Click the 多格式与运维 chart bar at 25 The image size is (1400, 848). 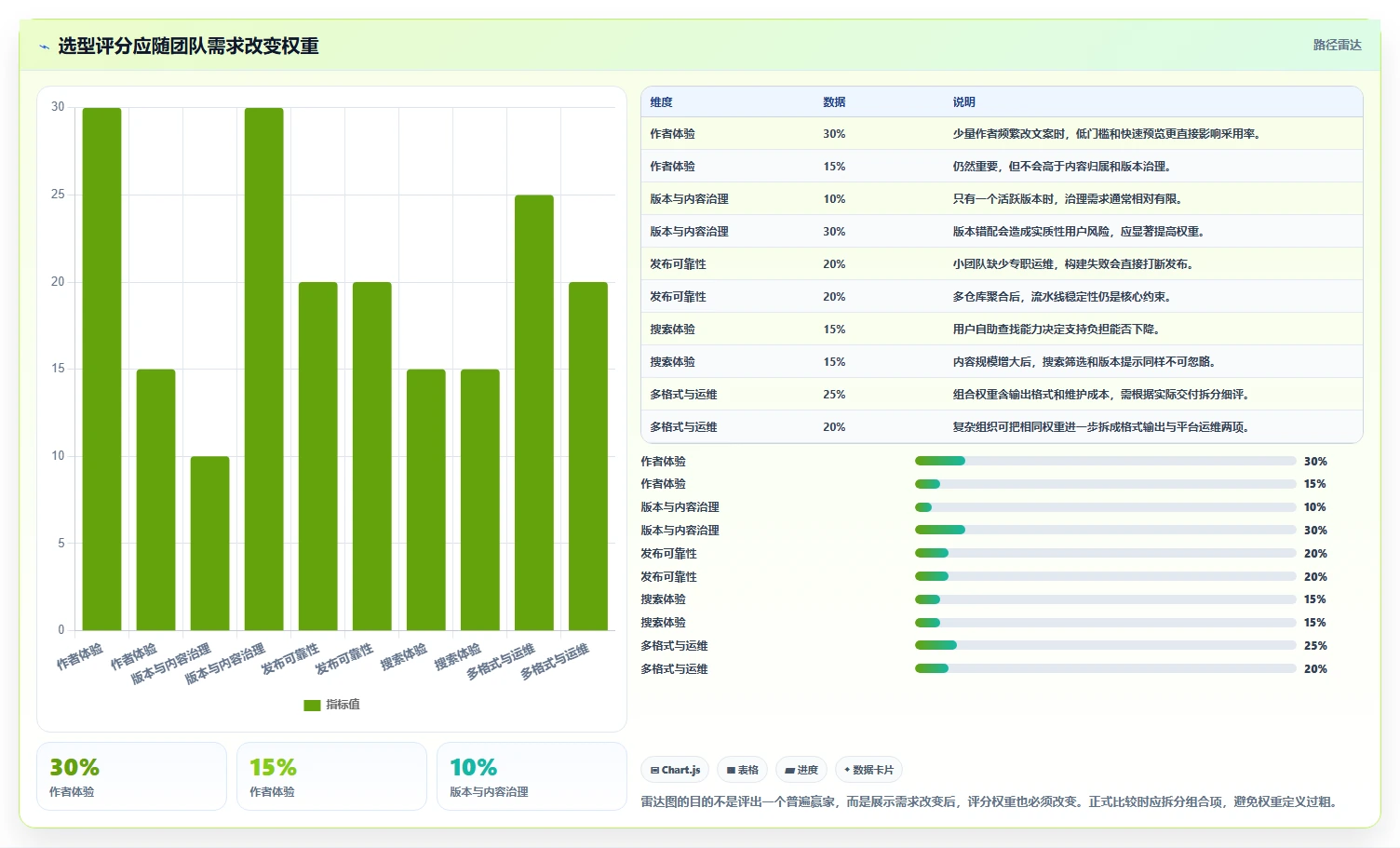click(533, 412)
